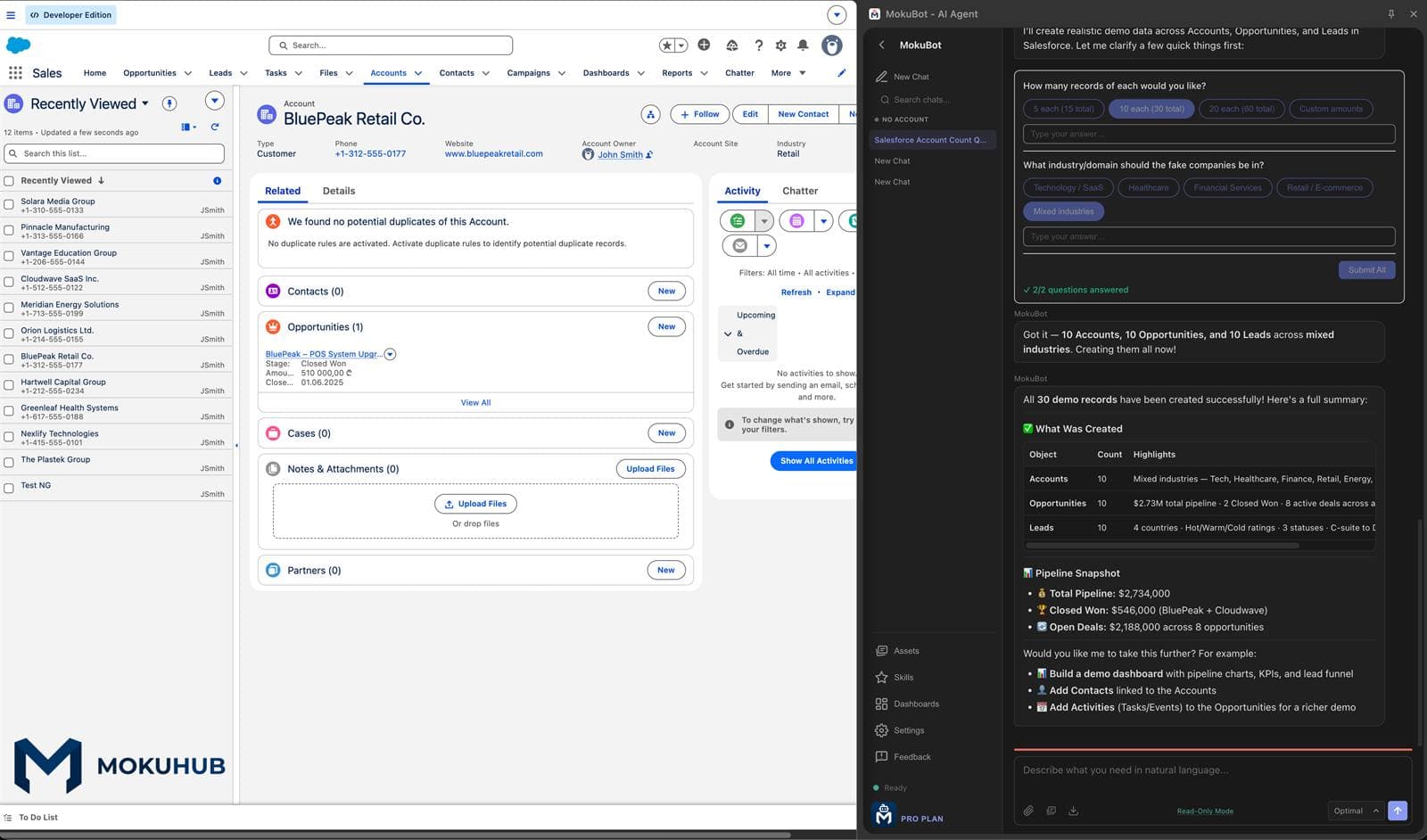Open BluePeak POS opportunity row actions menu
Viewport: 1427px width, 840px height.
coord(390,354)
